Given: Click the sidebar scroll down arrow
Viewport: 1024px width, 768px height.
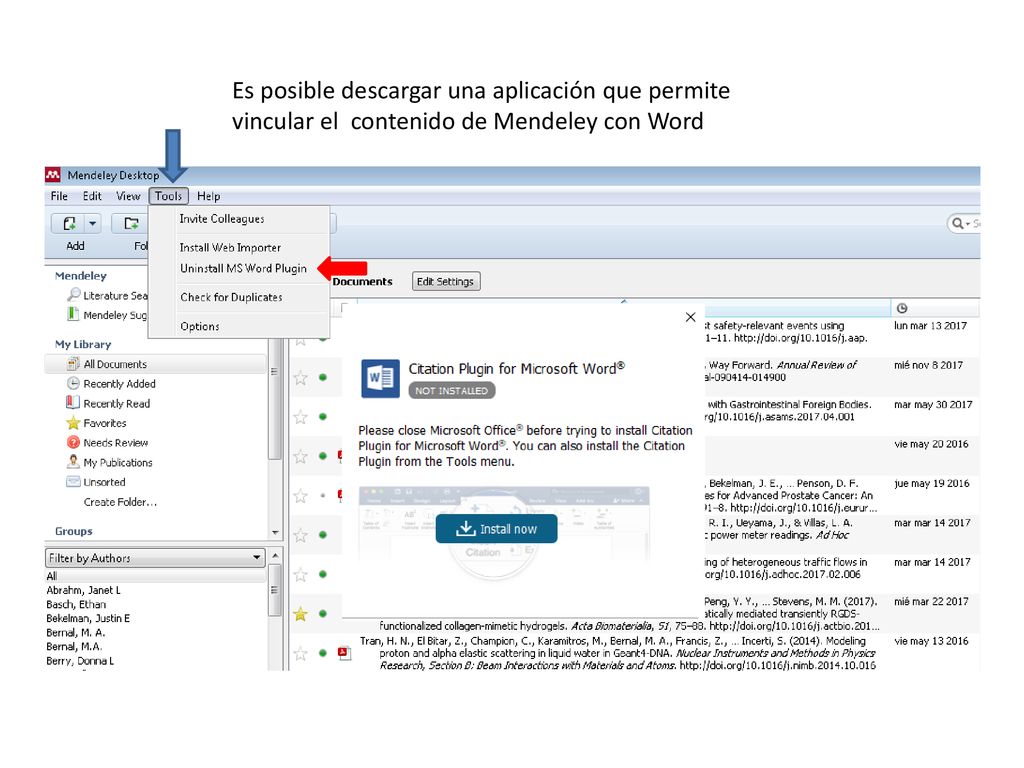Looking at the screenshot, I should pyautogui.click(x=275, y=533).
